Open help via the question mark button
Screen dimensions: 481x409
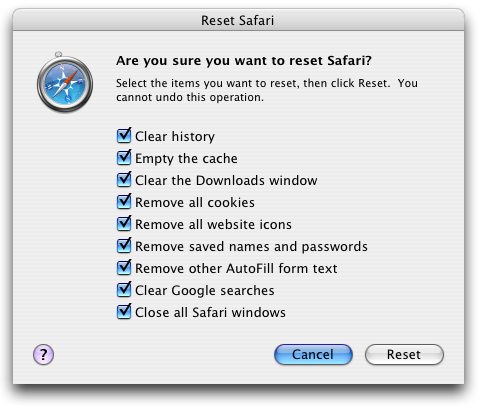point(43,354)
